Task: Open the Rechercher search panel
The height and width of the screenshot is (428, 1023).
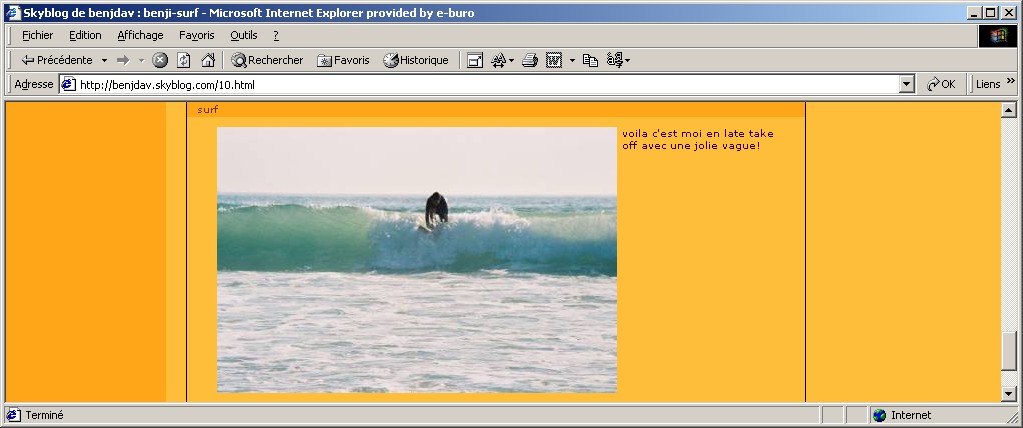Action: 267,60
